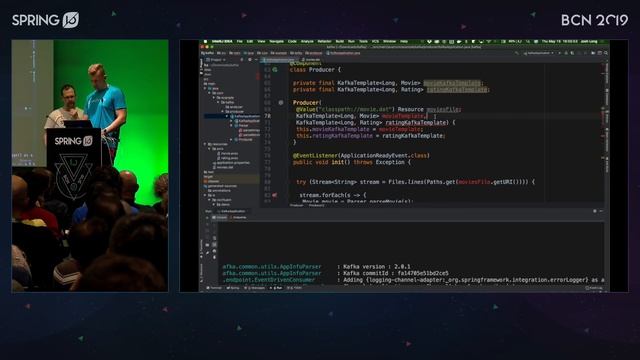Click the 'Kafka version : 2.0.1' console line
Image resolution: width=640 pixels, height=360 pixels.
point(377,267)
